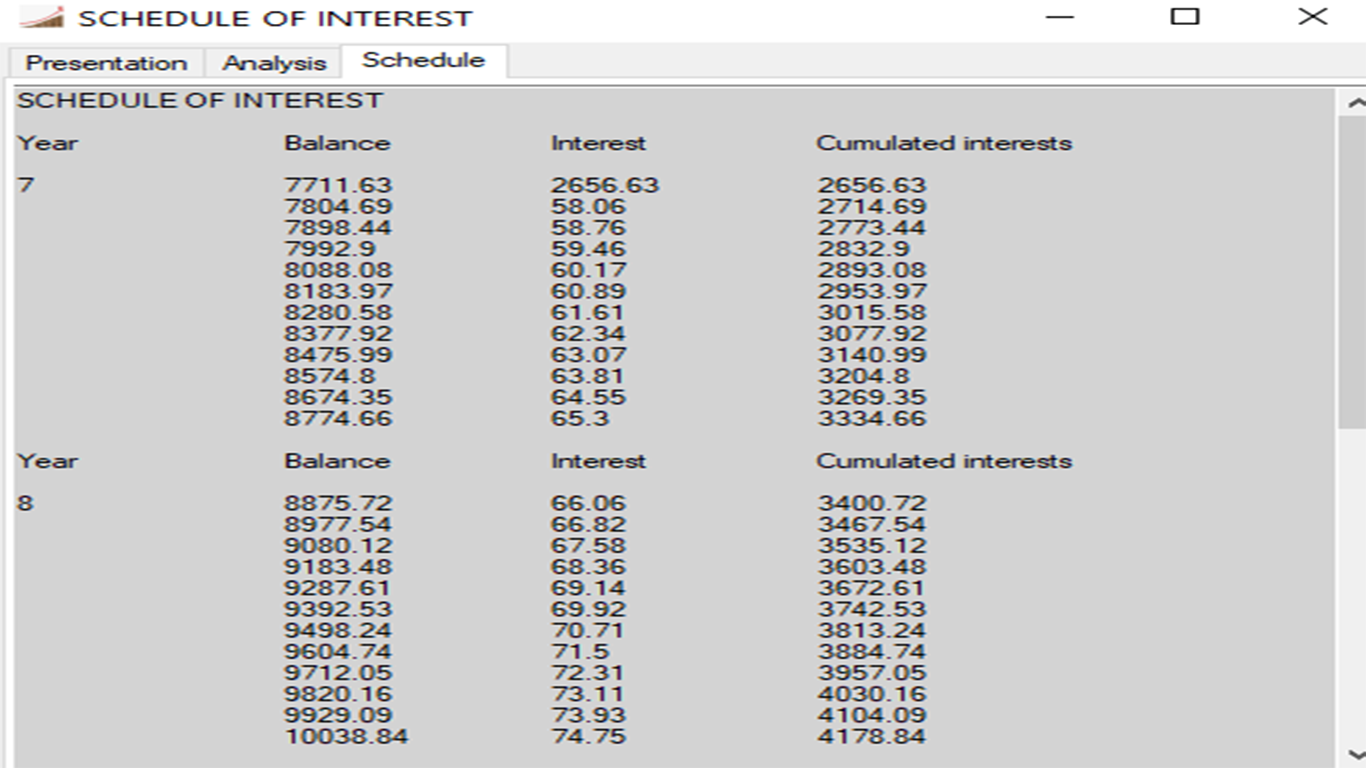Click the first Cumulated interests header
Screen dimensions: 1366x768
[x=943, y=143]
